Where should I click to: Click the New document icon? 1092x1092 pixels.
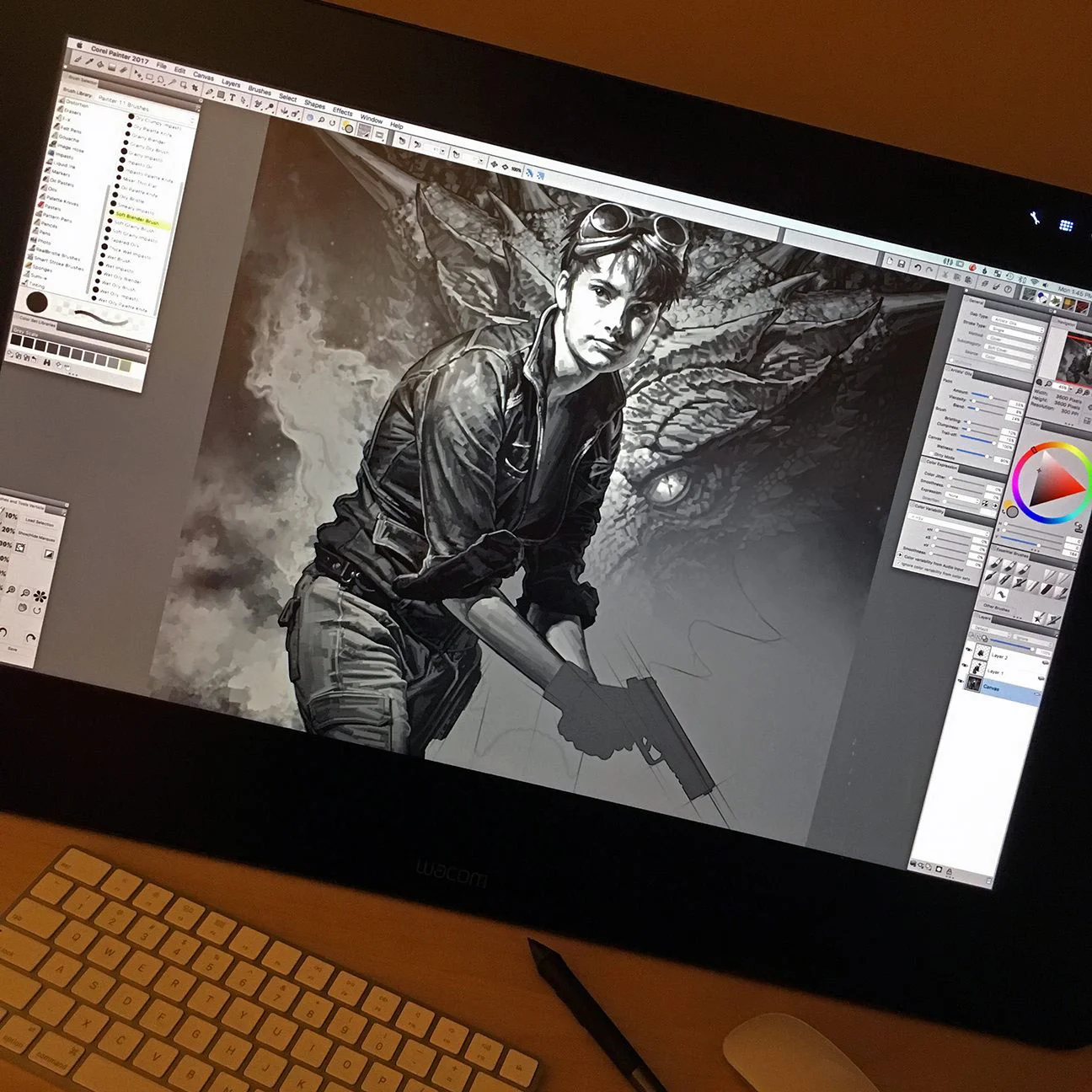(890, 261)
